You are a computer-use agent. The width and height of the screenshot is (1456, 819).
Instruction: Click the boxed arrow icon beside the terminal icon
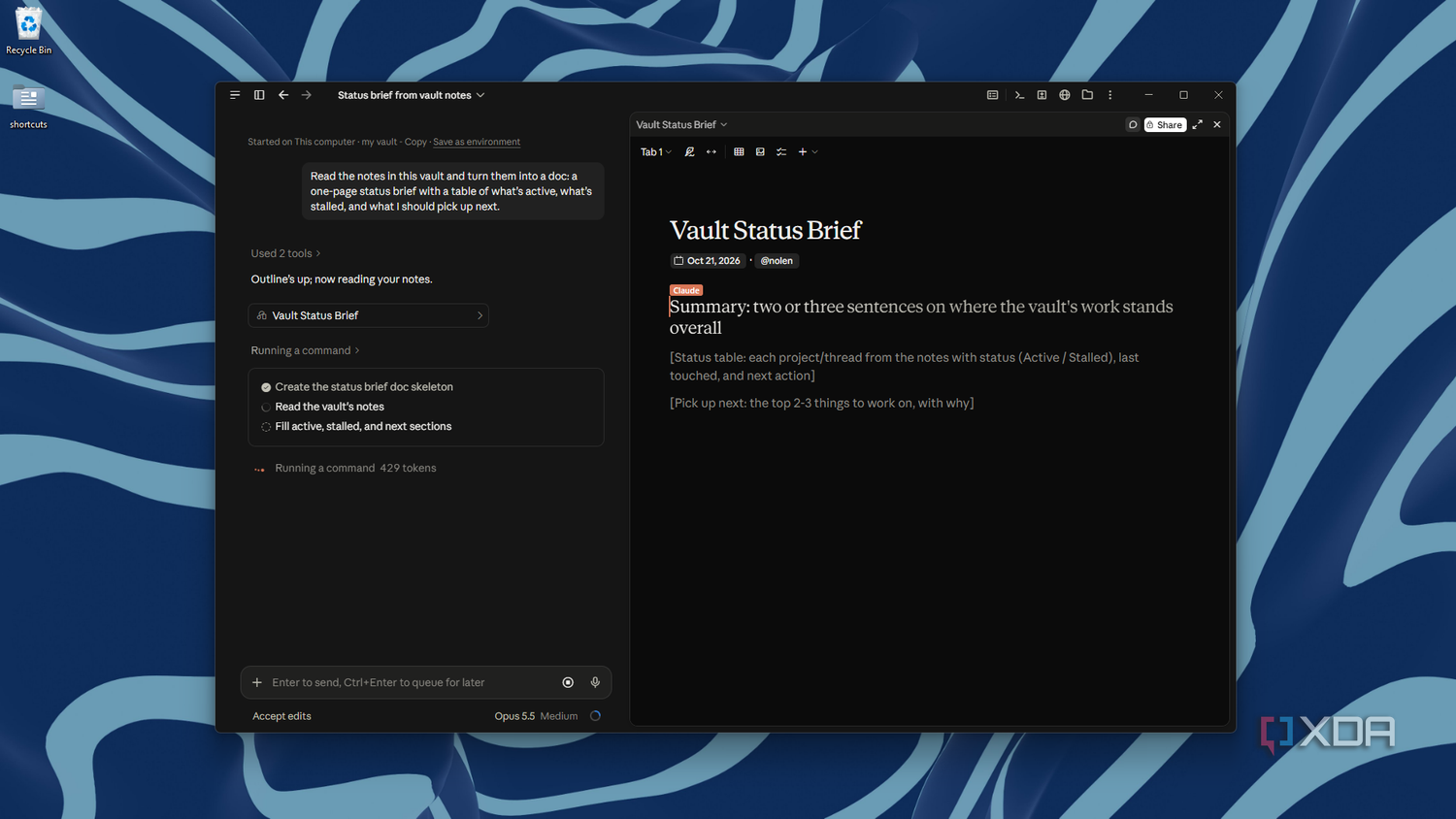(x=1042, y=95)
